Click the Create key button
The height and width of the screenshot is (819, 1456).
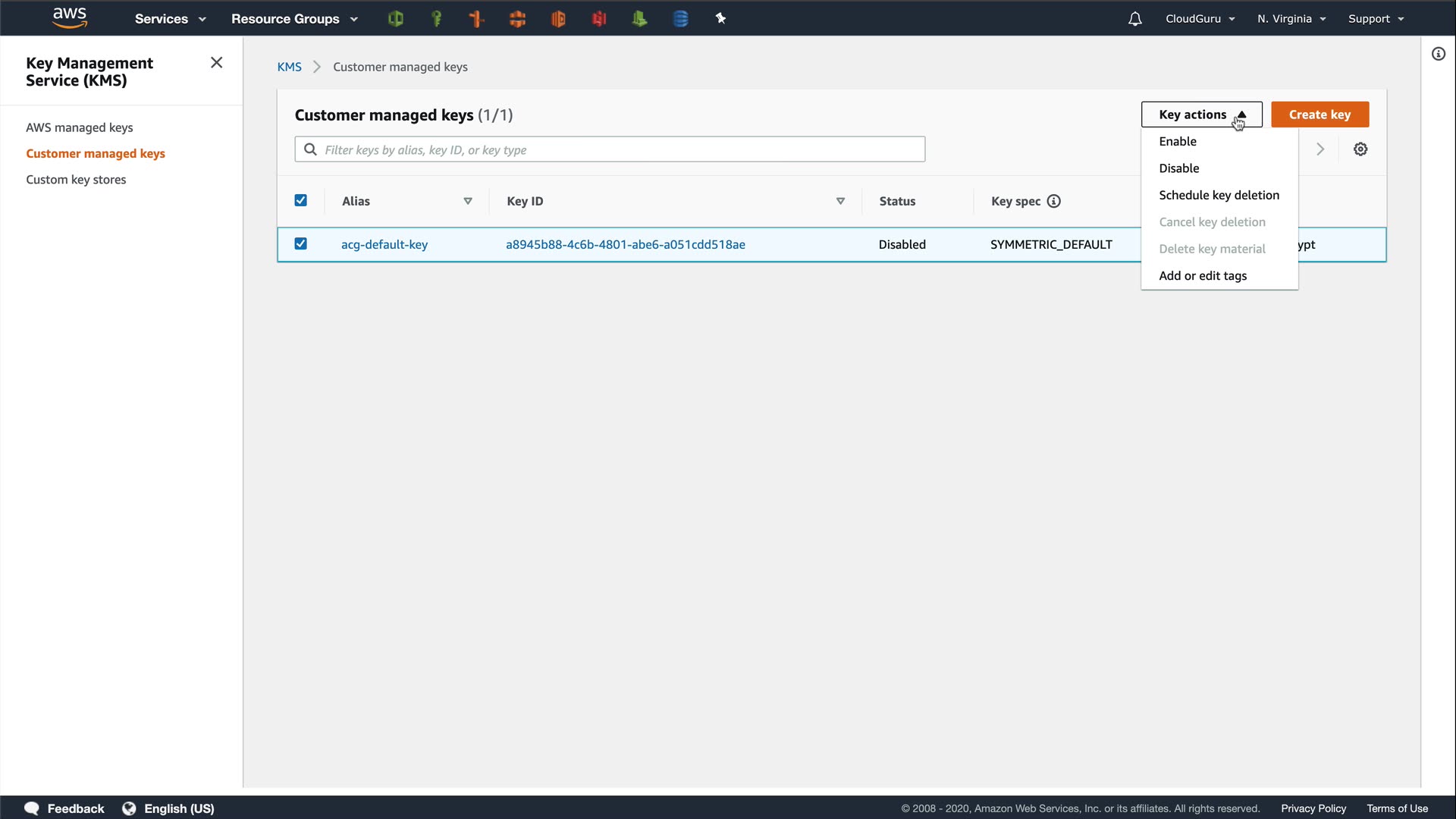tap(1319, 115)
